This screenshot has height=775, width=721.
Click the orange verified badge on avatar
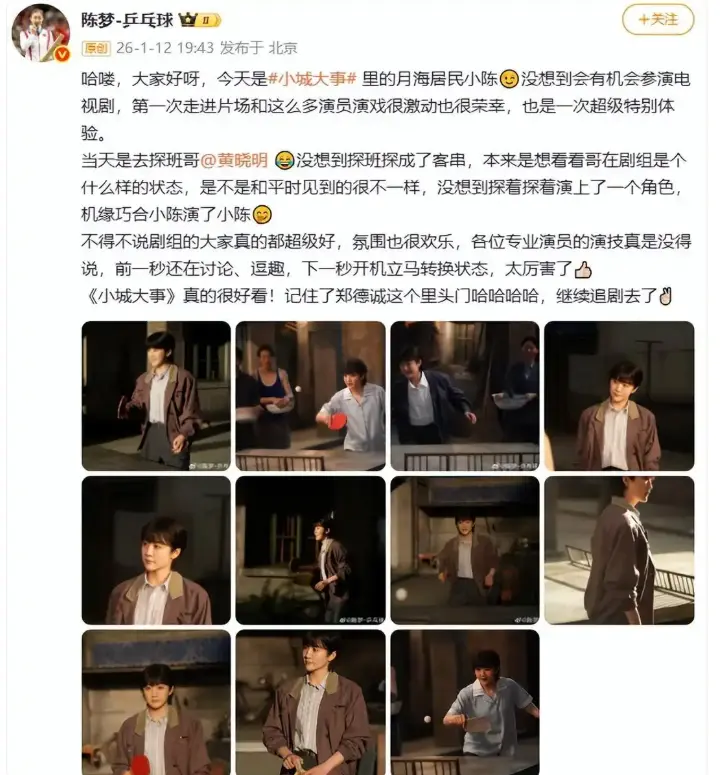62,54
